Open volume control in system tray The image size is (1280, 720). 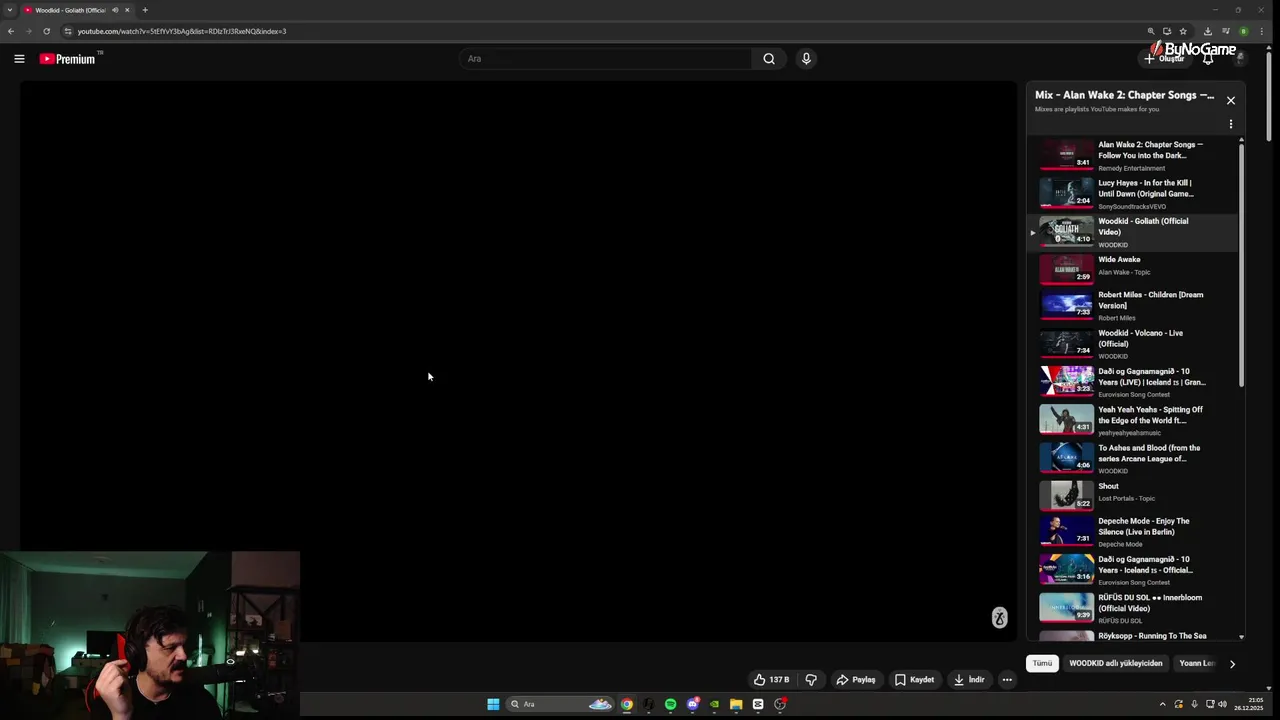pos(1222,704)
